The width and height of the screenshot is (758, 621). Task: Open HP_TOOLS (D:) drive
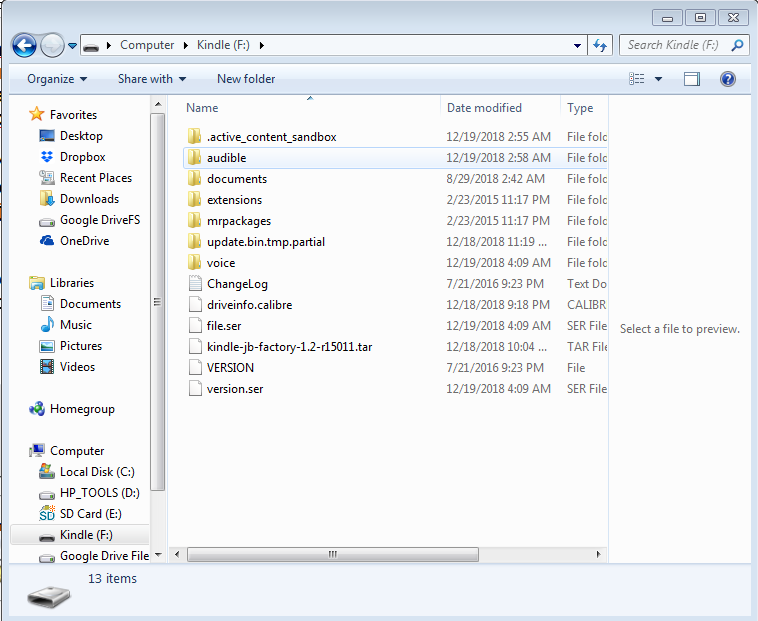click(100, 492)
